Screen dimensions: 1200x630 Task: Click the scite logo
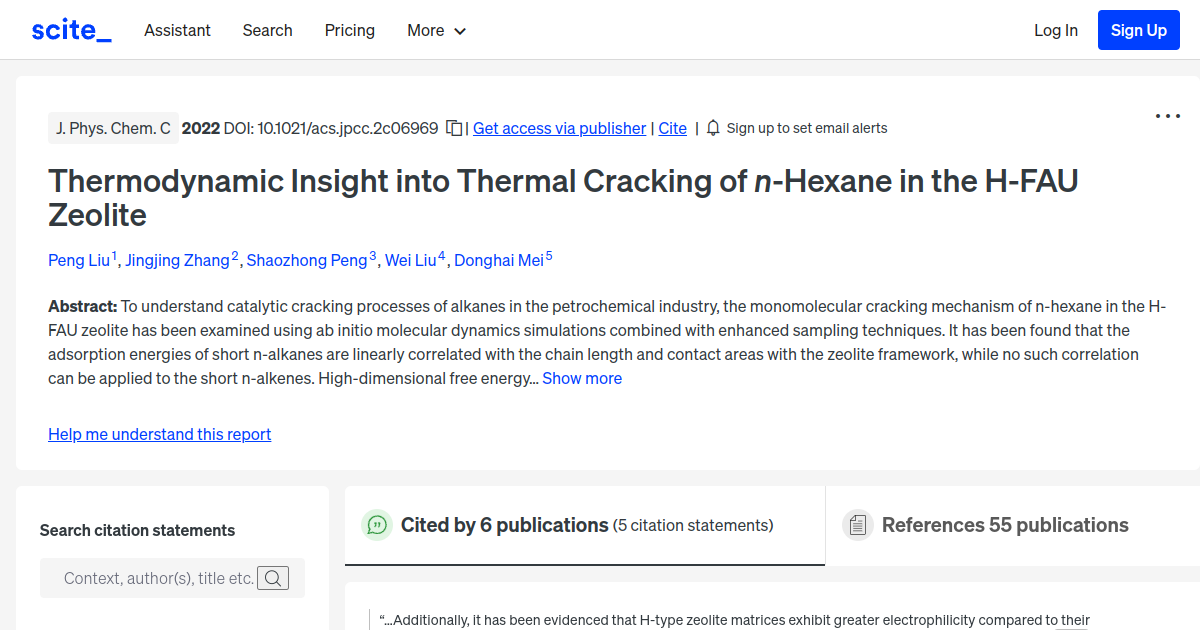tap(70, 29)
